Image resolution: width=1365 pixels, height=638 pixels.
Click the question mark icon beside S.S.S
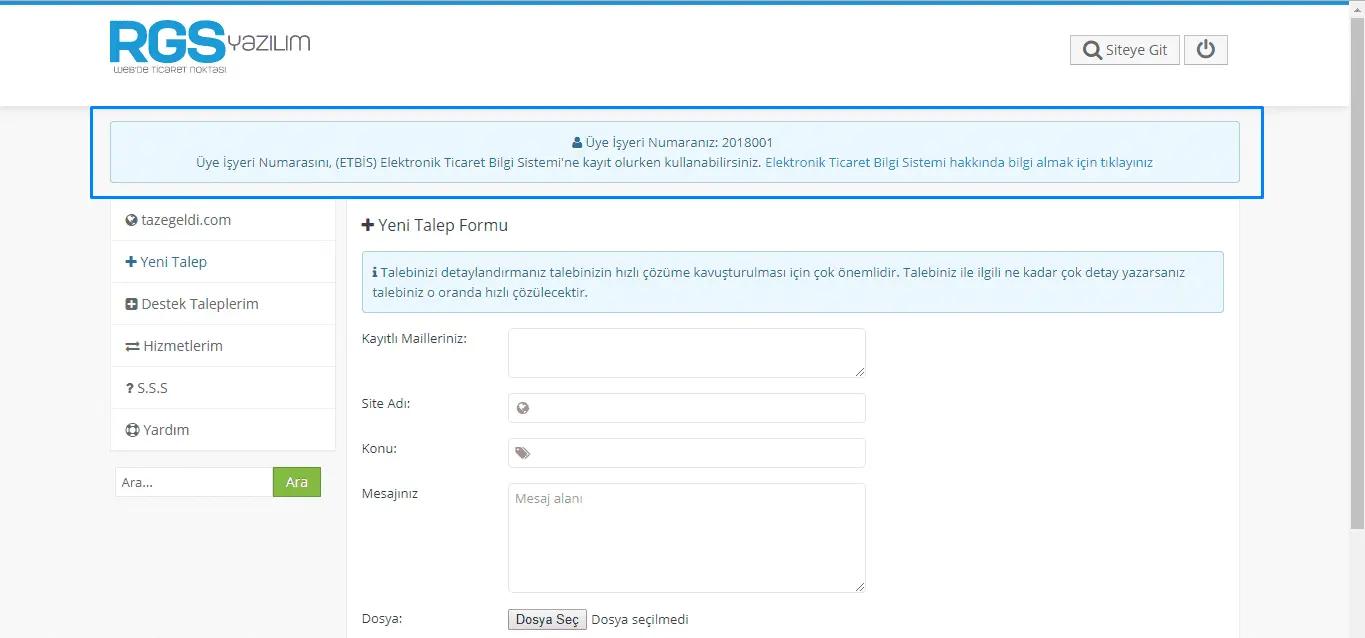pos(130,388)
